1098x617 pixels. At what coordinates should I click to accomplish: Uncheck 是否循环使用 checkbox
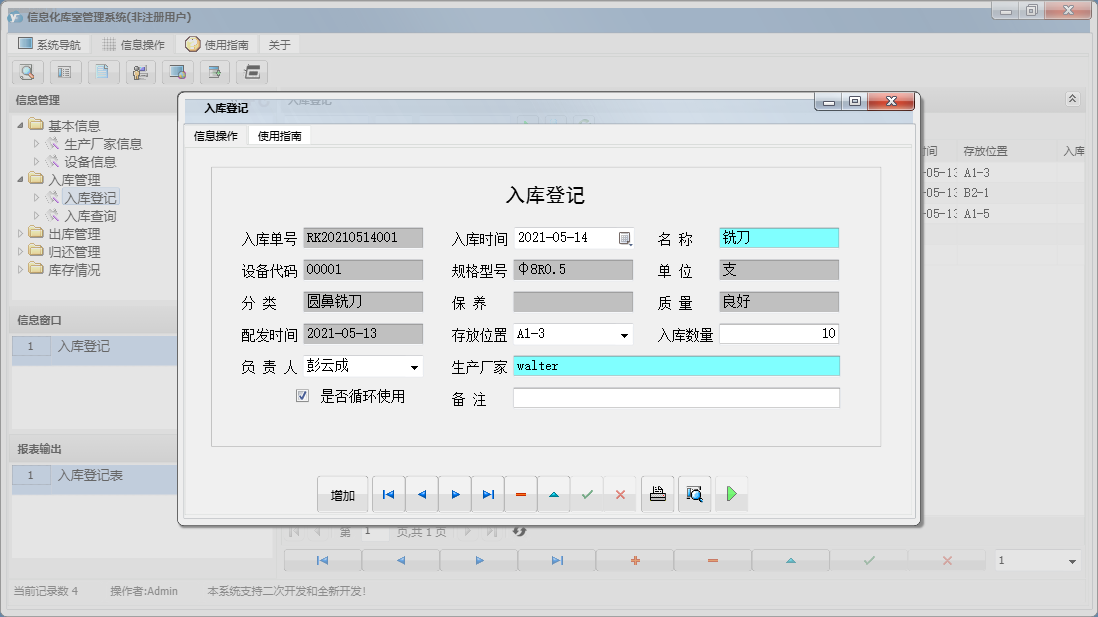coord(302,396)
